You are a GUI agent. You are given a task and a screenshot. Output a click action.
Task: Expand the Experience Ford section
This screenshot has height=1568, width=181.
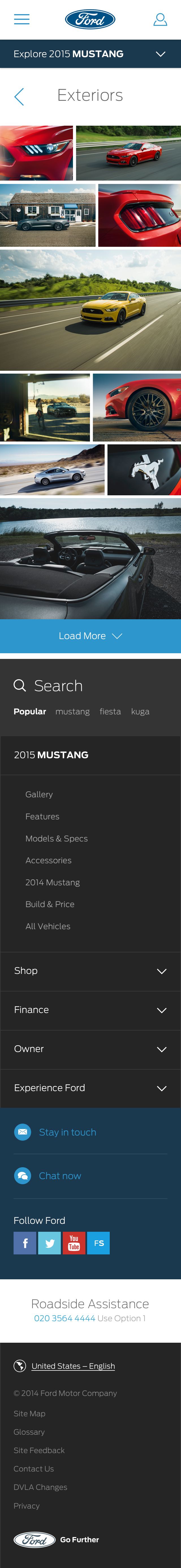90,1088
